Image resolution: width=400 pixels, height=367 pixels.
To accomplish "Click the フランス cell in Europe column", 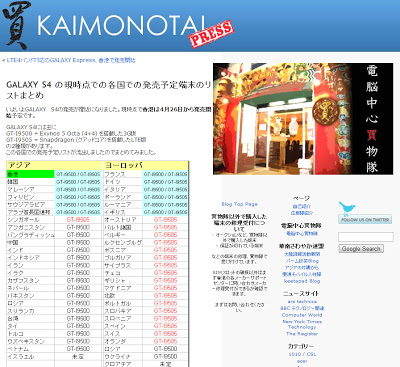I will point(123,174).
